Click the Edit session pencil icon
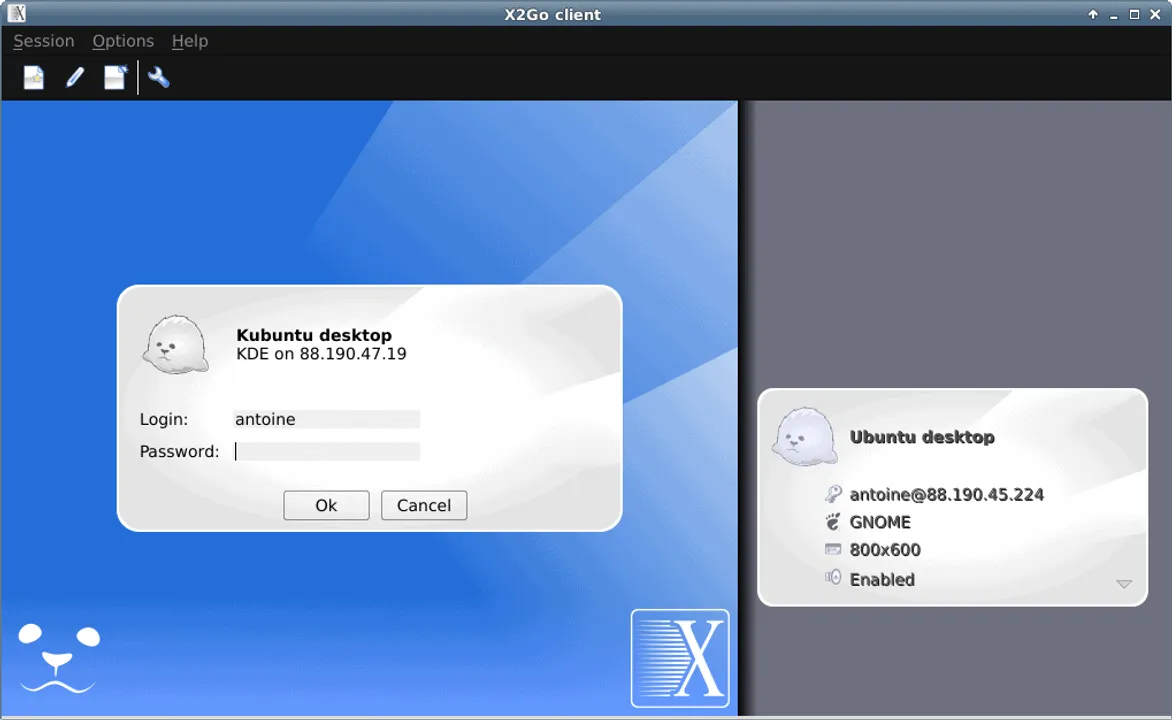 coord(75,77)
